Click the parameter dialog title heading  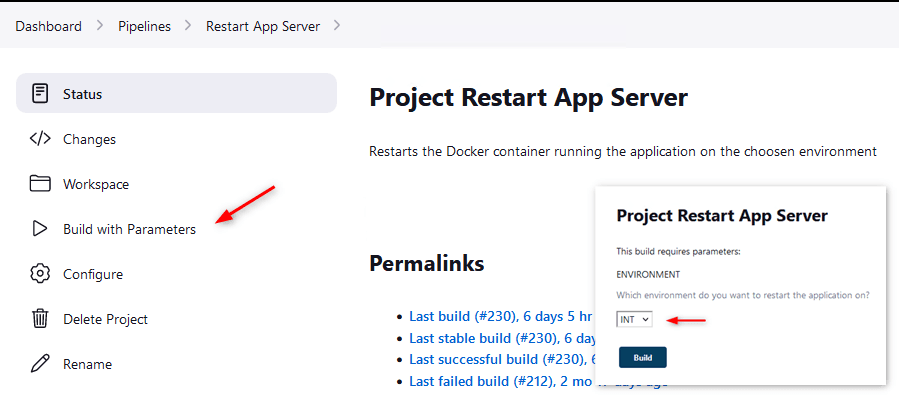coord(722,216)
